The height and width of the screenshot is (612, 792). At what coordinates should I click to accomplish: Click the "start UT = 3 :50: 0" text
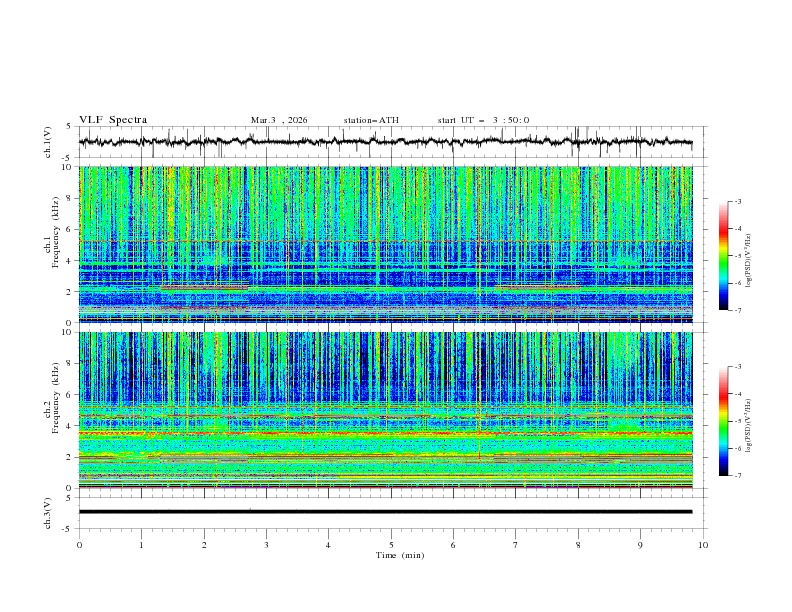(x=483, y=120)
